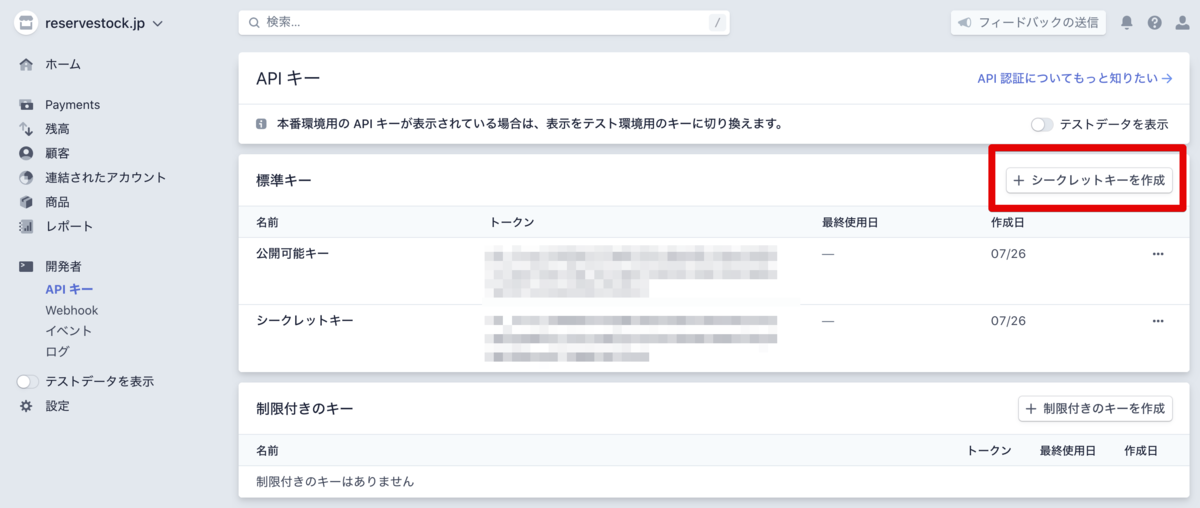Click the 設定 gear icon

[x=26, y=406]
